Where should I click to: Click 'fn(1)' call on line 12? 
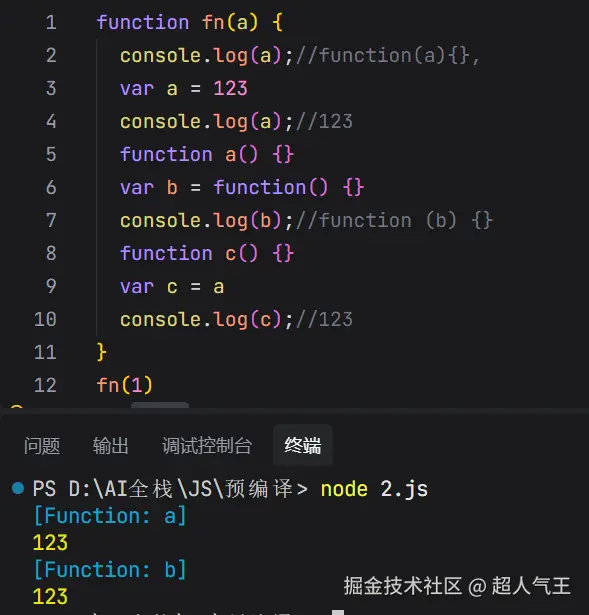tap(125, 385)
